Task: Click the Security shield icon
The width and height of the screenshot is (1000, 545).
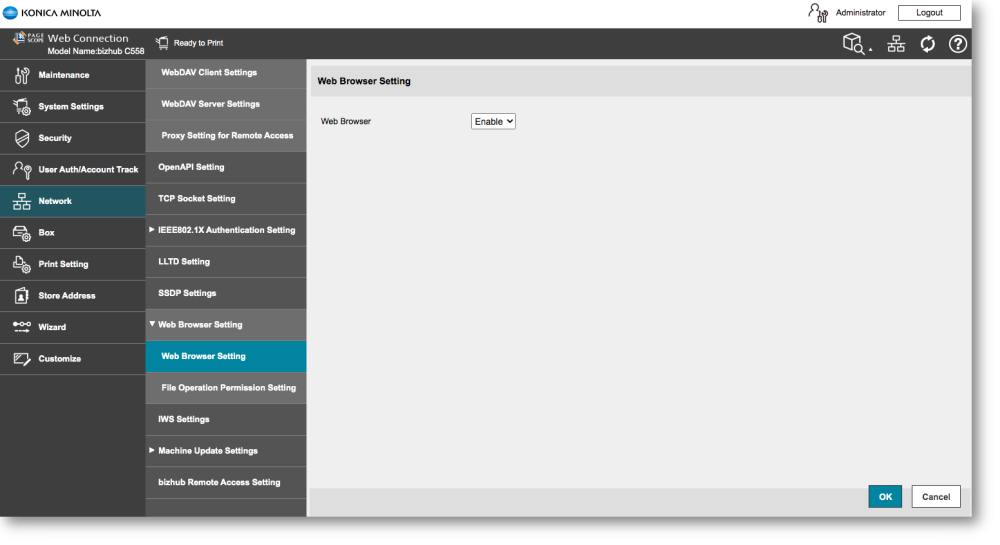Action: pyautogui.click(x=22, y=138)
